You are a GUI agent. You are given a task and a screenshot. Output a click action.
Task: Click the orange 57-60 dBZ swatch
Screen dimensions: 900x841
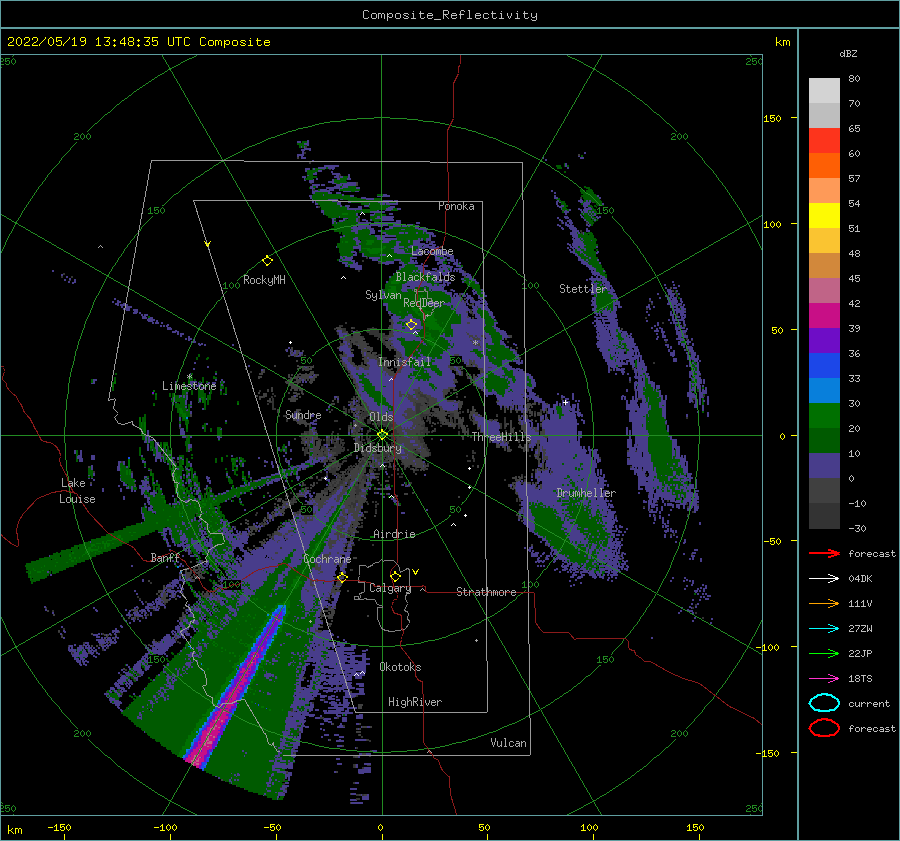pyautogui.click(x=824, y=166)
